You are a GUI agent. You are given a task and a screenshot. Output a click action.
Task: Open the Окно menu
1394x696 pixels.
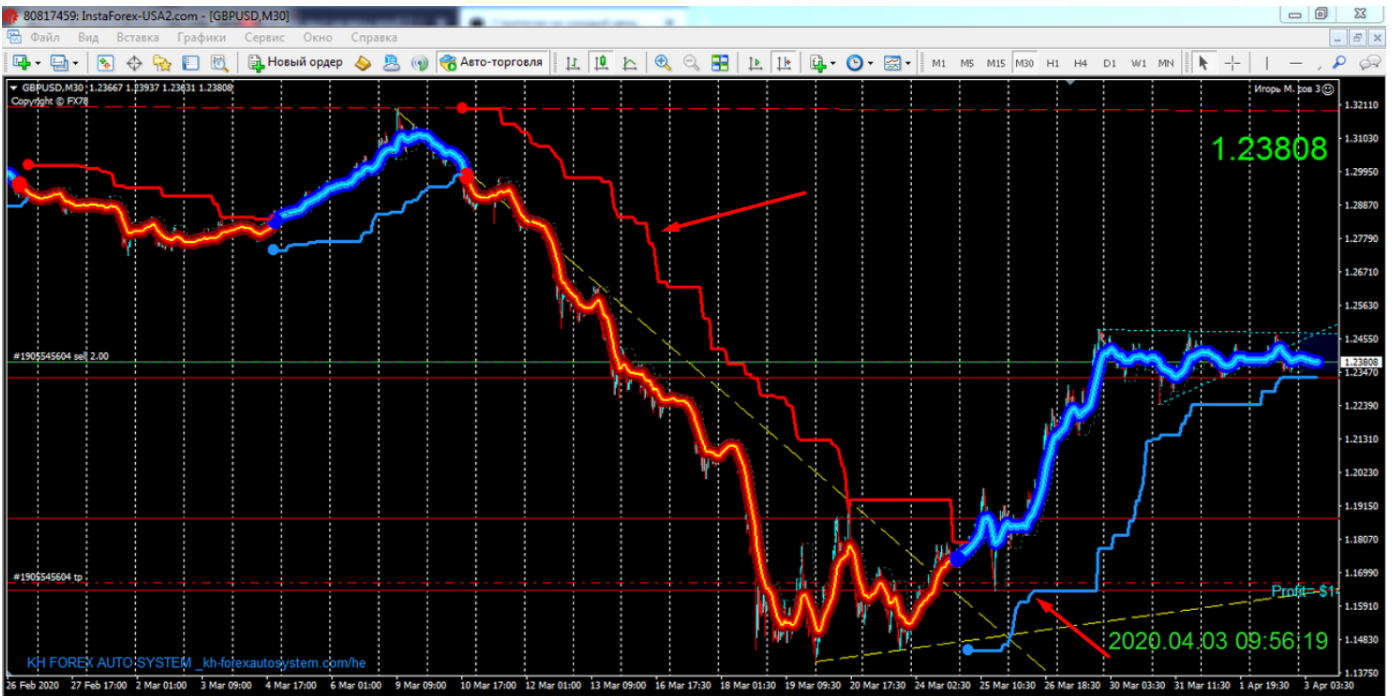(318, 36)
